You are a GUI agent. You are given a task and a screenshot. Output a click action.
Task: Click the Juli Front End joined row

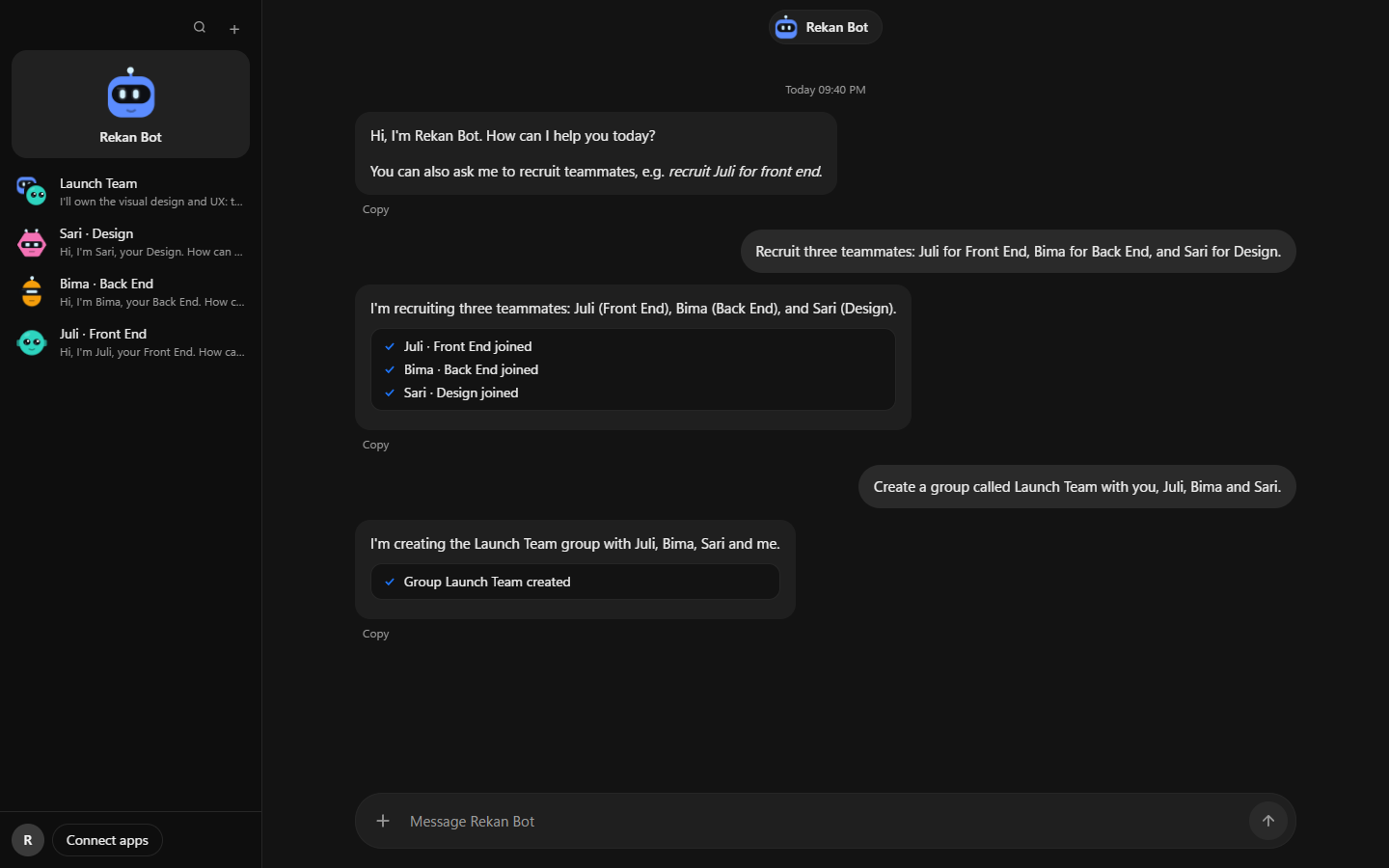[x=633, y=346]
